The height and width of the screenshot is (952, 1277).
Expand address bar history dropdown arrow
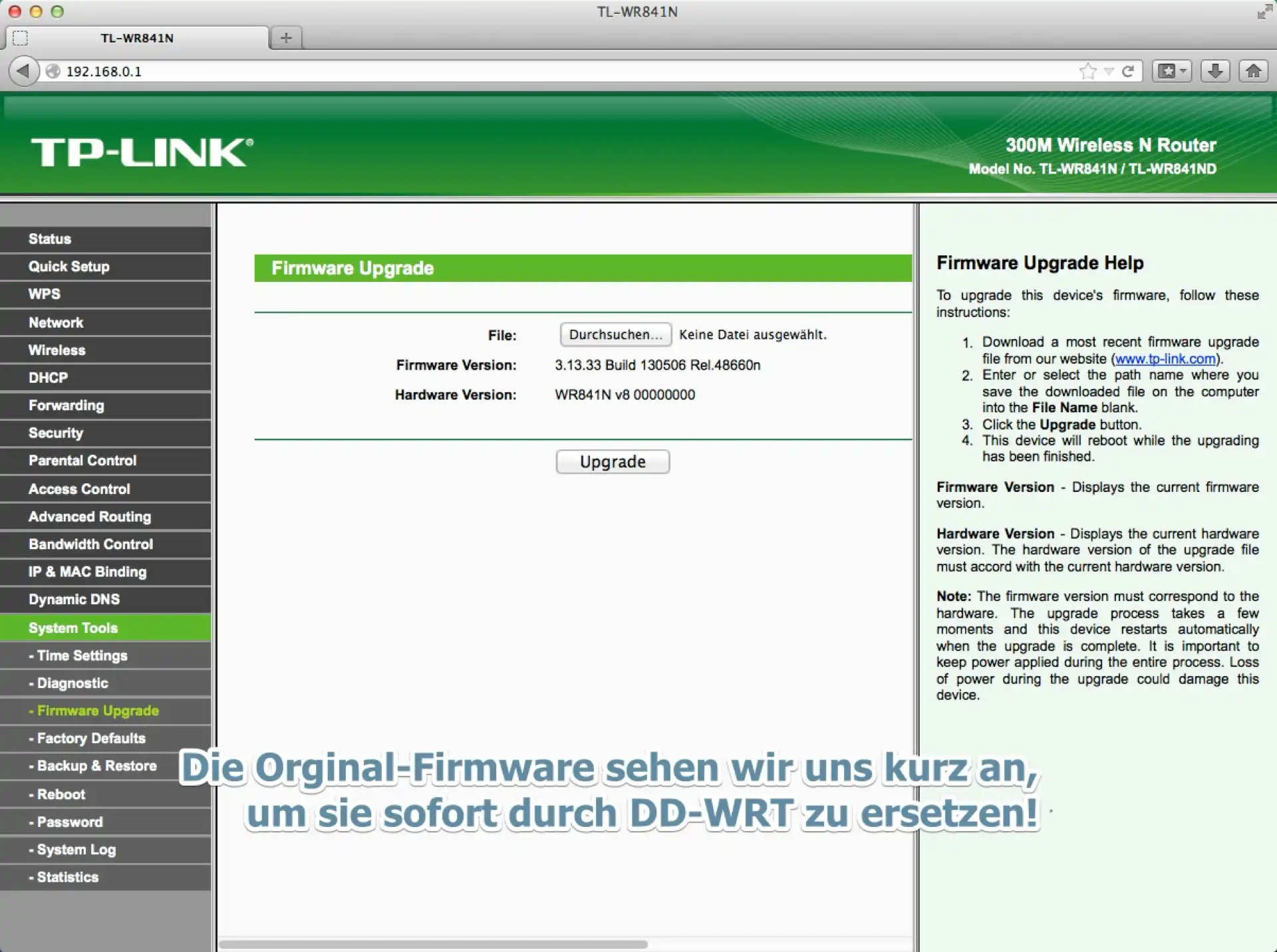(x=1108, y=70)
